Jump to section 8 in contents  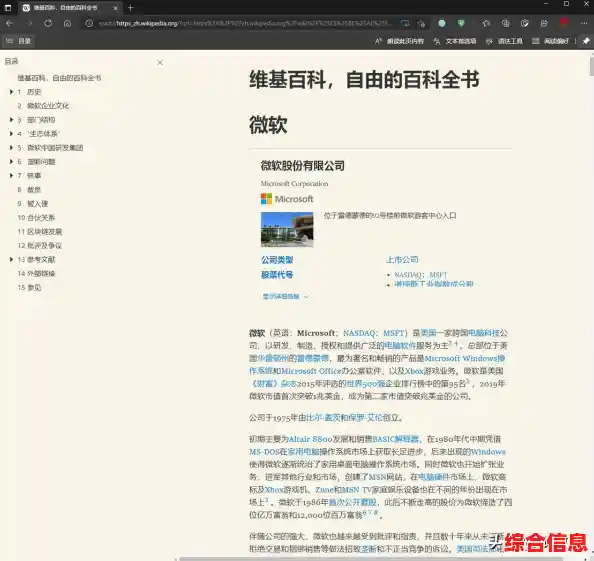[29, 189]
